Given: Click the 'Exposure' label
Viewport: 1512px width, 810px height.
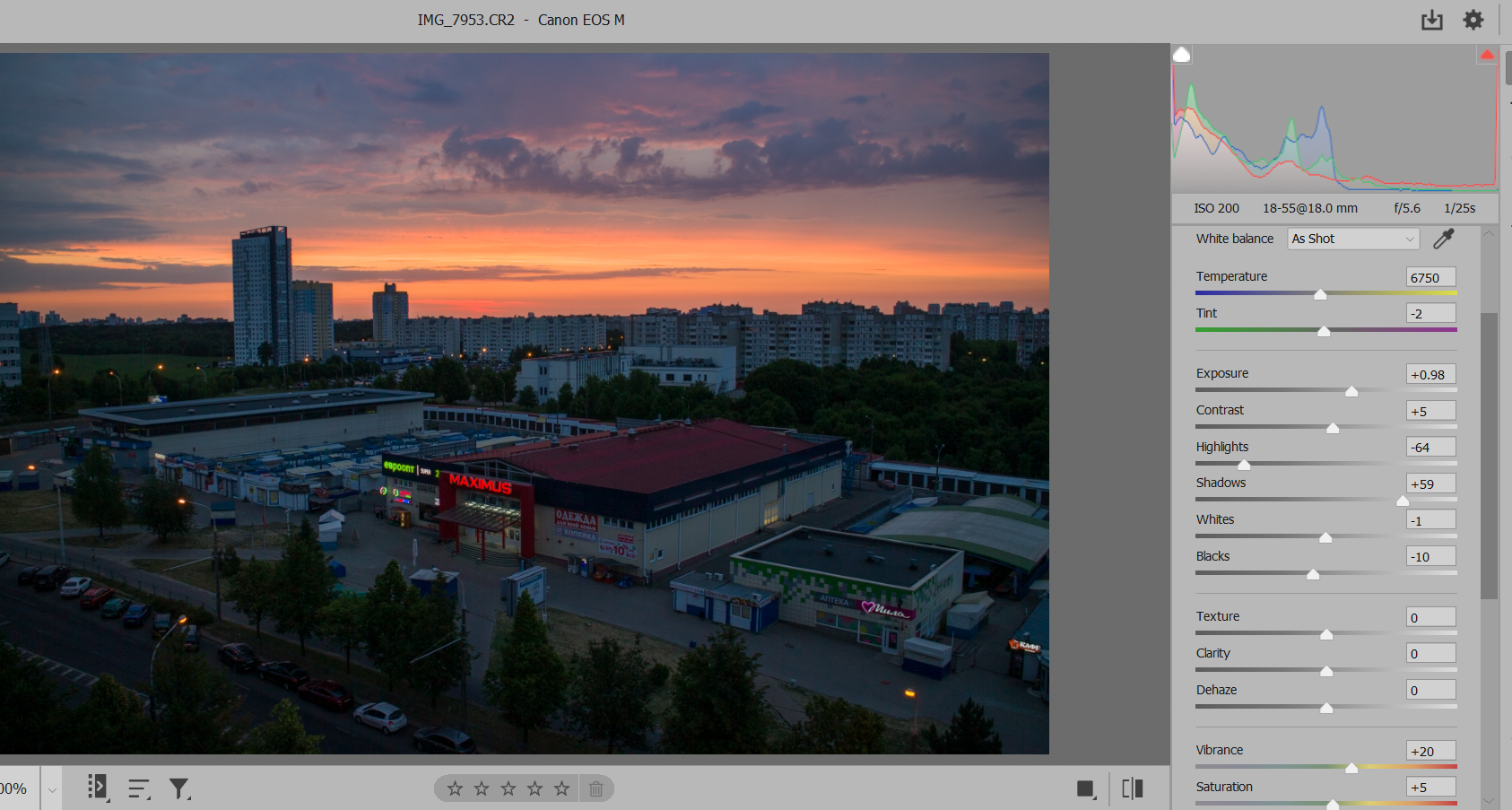Looking at the screenshot, I should pos(1222,373).
